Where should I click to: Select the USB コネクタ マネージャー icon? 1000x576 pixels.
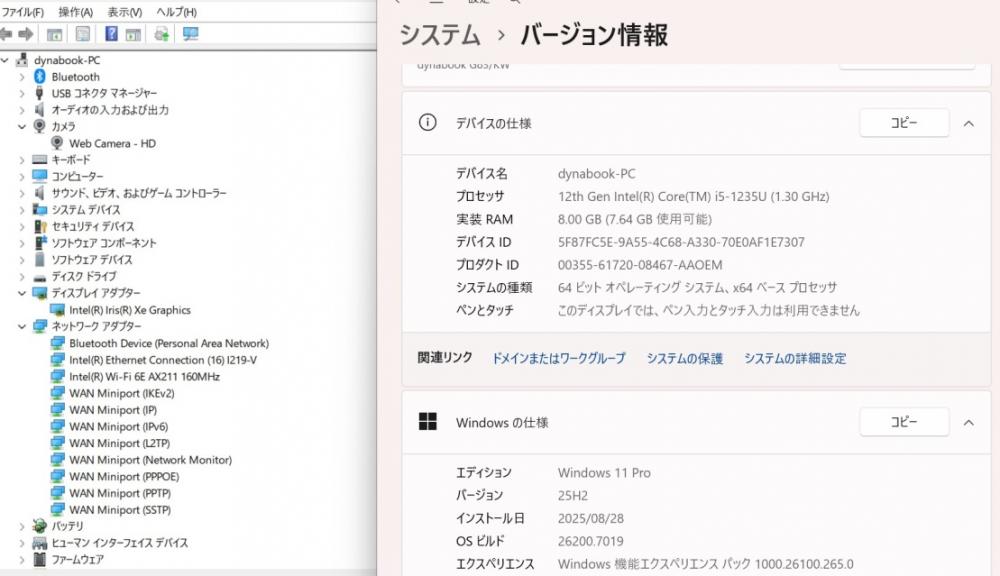point(40,93)
